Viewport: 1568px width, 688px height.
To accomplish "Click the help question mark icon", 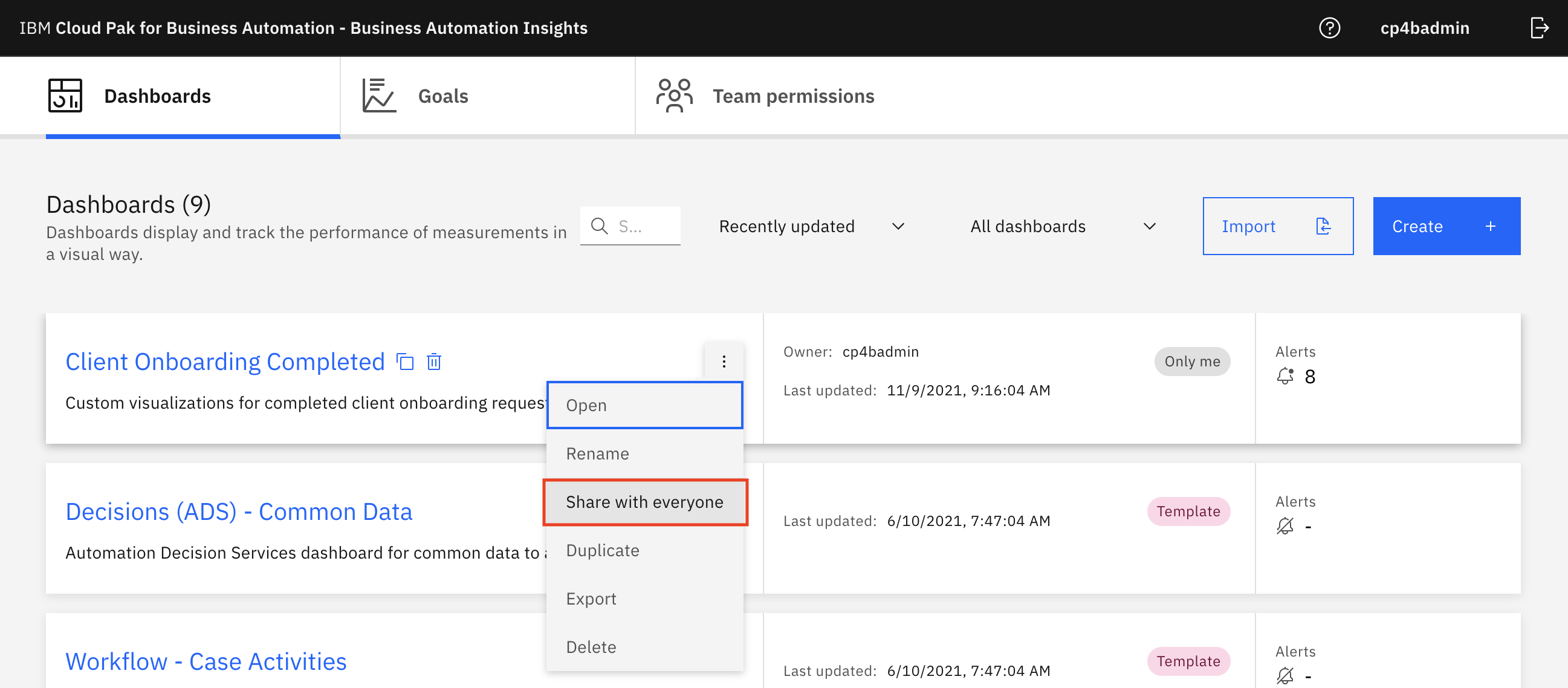I will coord(1329,28).
